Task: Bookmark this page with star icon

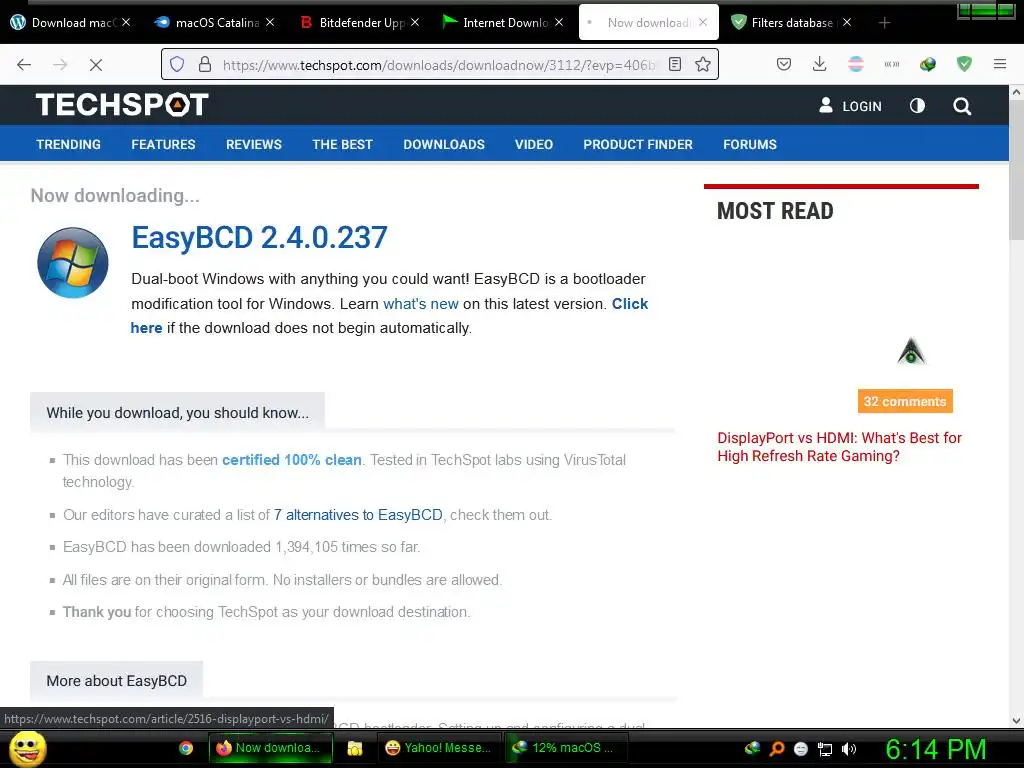Action: (703, 64)
